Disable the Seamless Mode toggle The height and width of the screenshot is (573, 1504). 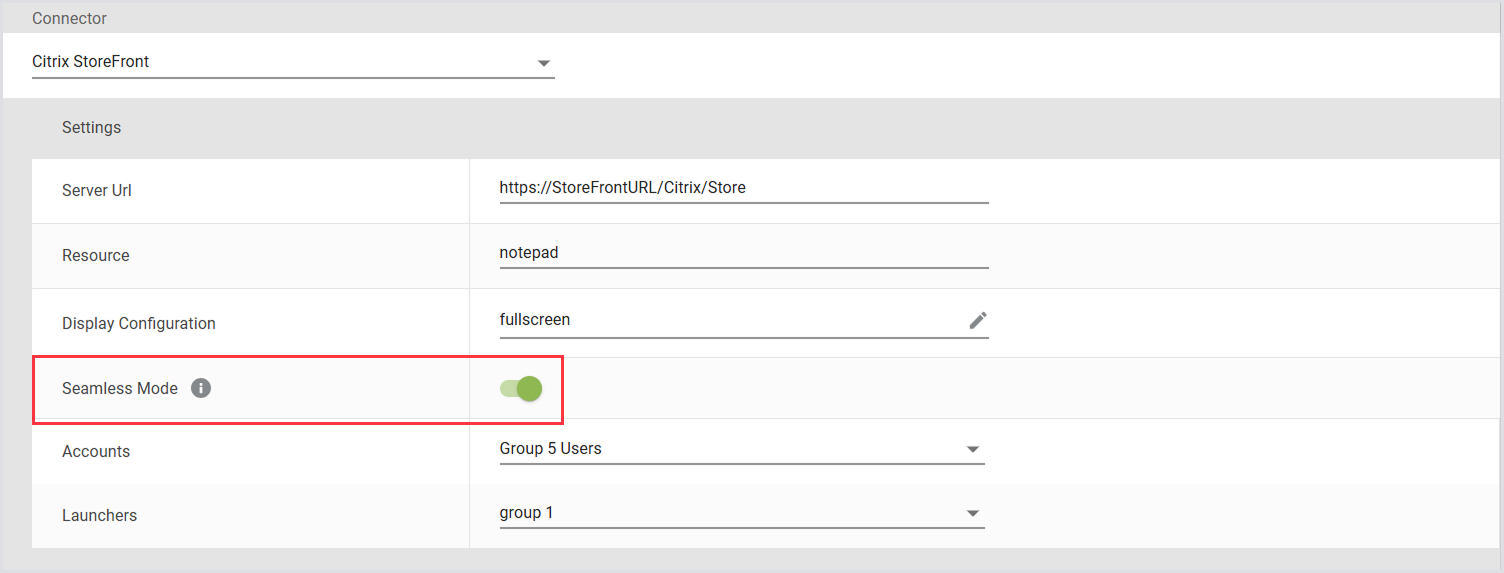point(521,389)
